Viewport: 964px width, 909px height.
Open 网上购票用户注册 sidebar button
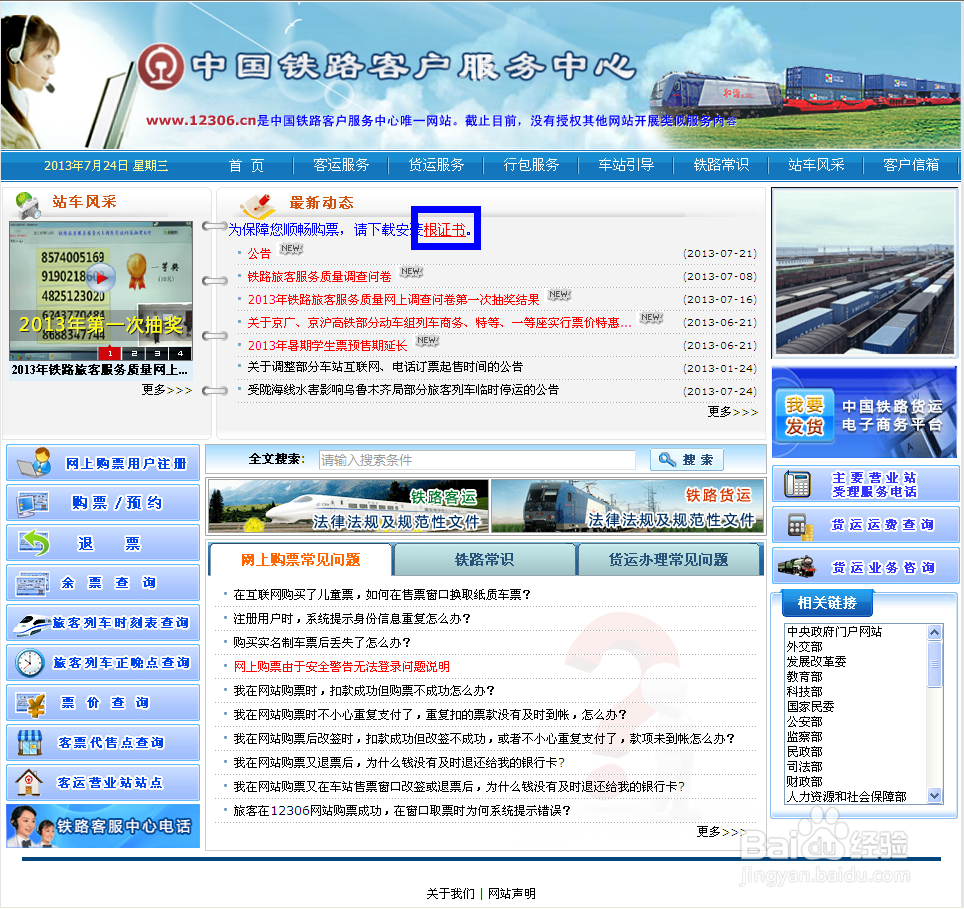pyautogui.click(x=103, y=463)
